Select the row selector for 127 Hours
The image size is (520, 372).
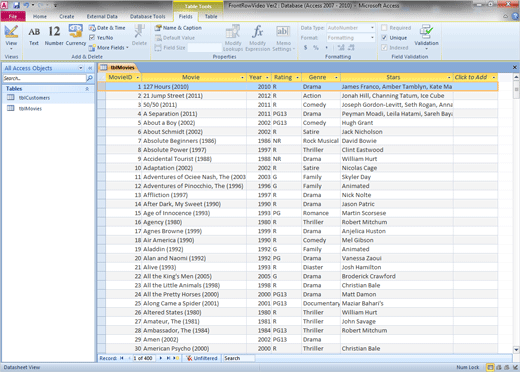[102, 87]
